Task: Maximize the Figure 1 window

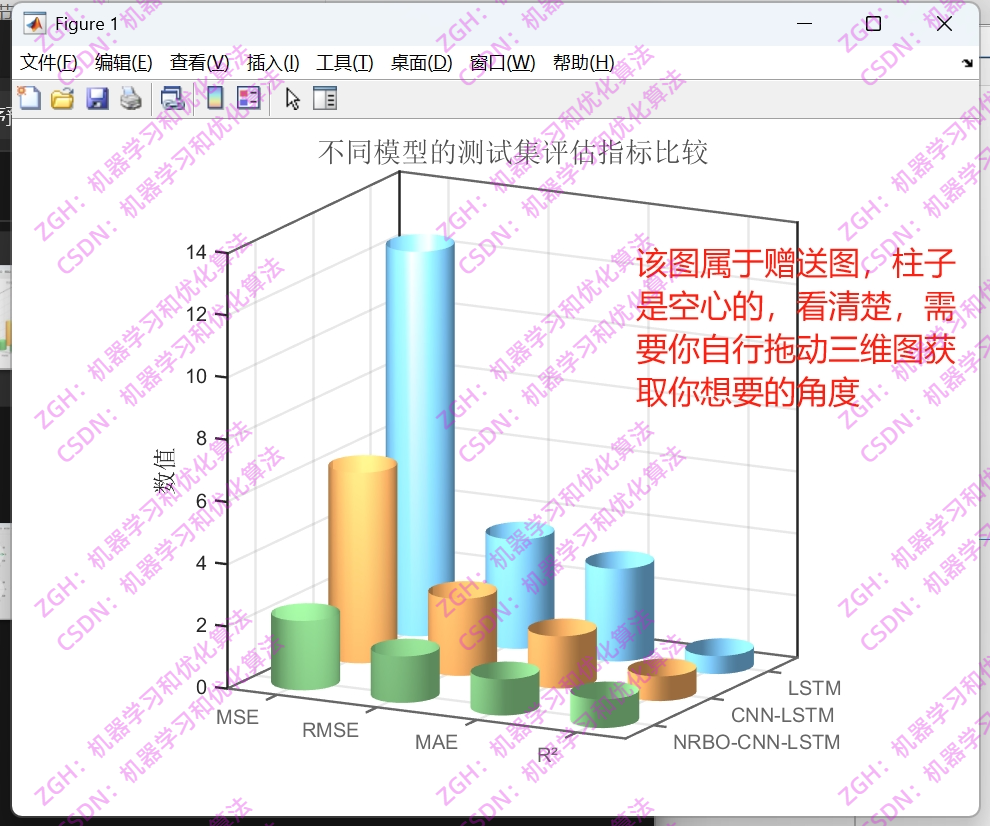Action: click(873, 24)
